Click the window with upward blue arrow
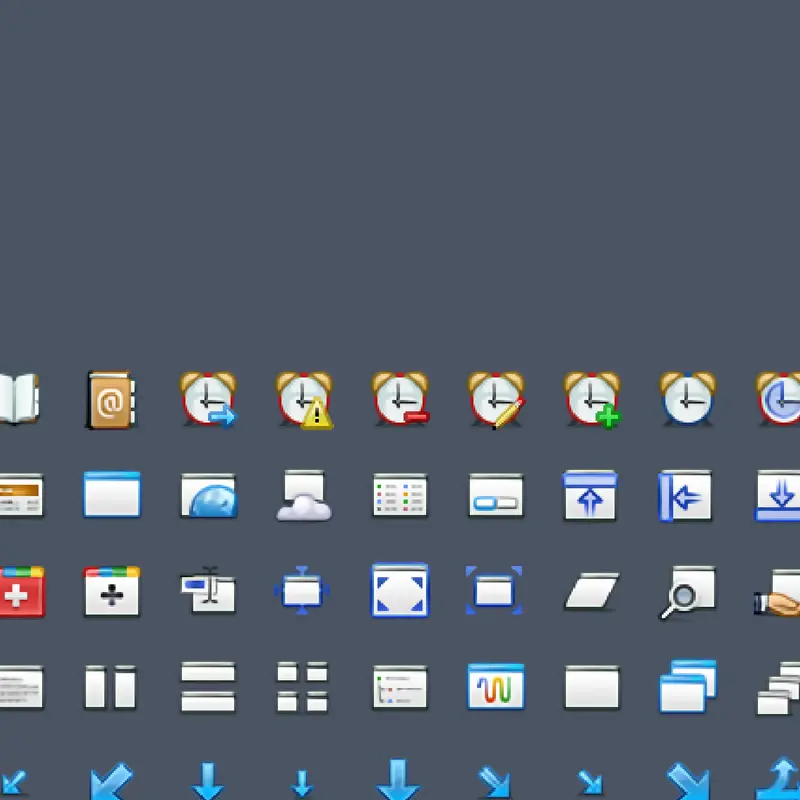The height and width of the screenshot is (800, 800). 590,495
